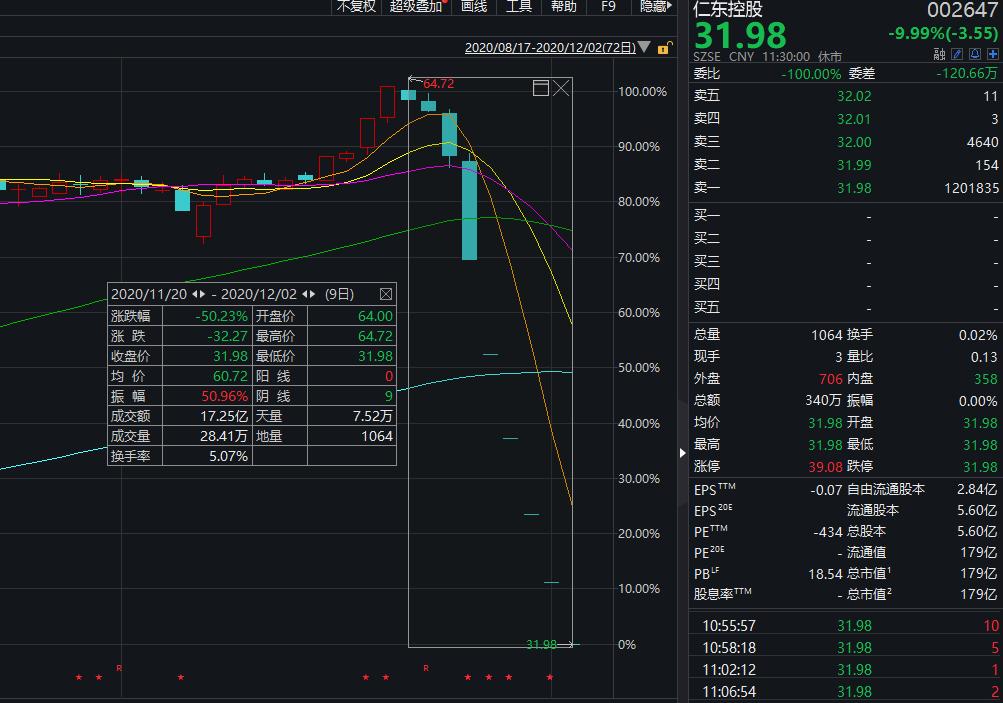The image size is (1003, 703).
Task: Click the 自由流通股本 value 2.84亿
Action: pyautogui.click(x=977, y=489)
